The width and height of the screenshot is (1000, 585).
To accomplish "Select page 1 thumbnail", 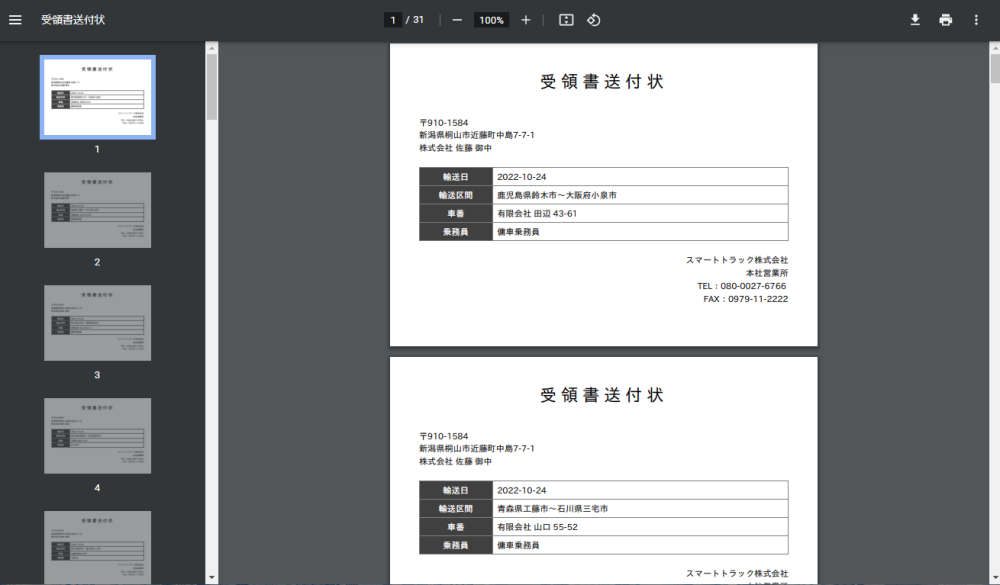I will pyautogui.click(x=97, y=97).
